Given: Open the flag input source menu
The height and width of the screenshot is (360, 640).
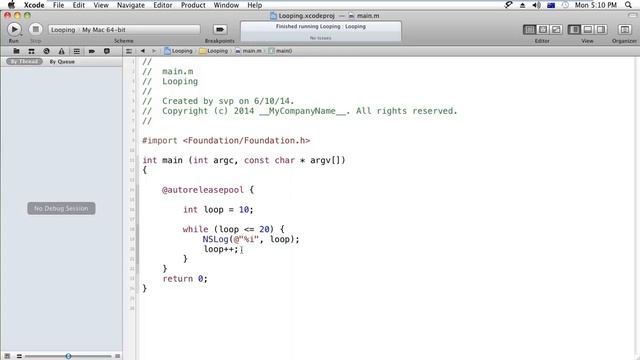Looking at the screenshot, I should [x=551, y=5].
